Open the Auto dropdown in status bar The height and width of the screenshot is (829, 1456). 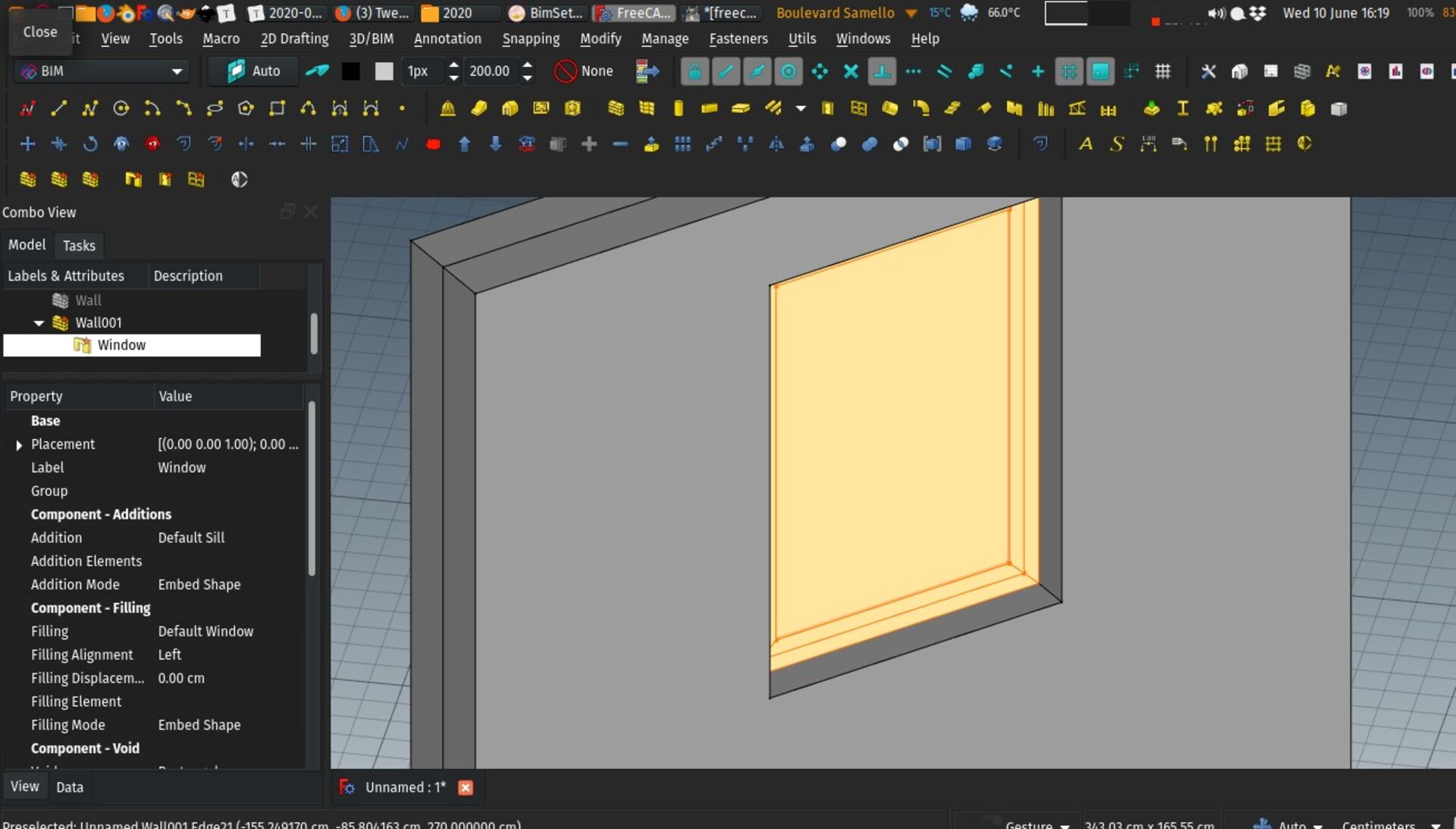pos(1293,824)
